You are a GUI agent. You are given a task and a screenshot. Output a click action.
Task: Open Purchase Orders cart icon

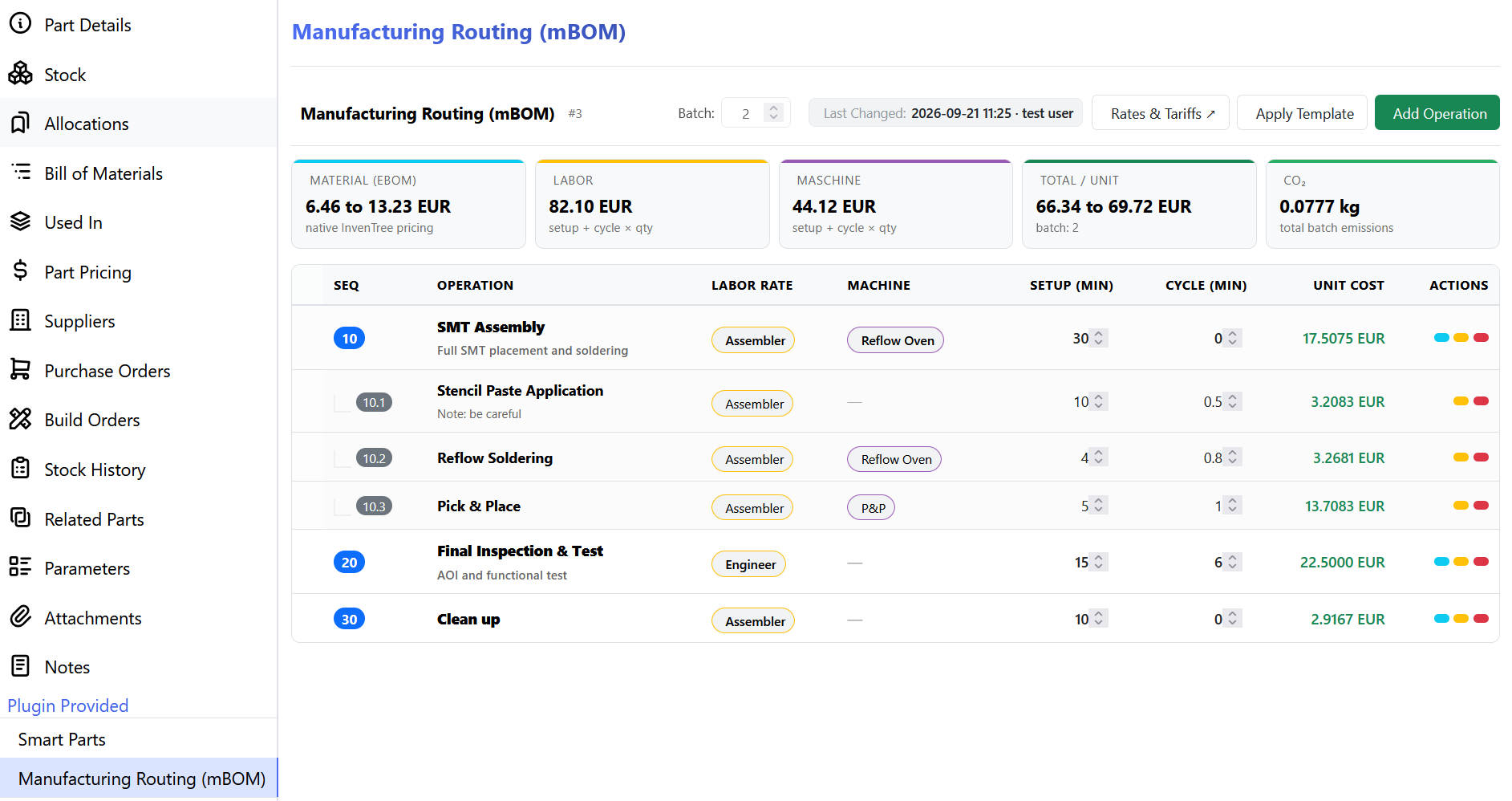point(20,370)
